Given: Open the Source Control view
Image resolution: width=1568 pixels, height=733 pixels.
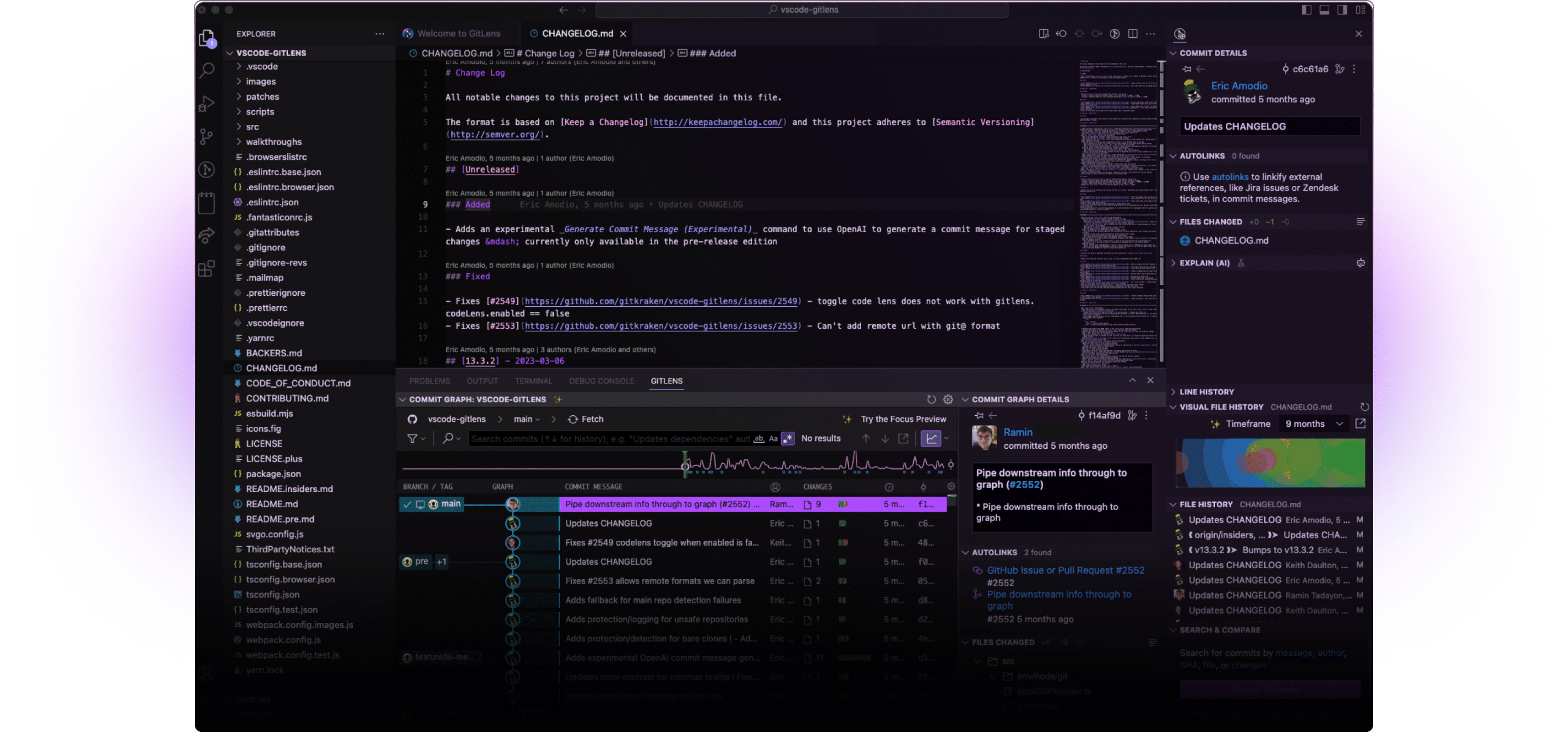Looking at the screenshot, I should coord(207,136).
